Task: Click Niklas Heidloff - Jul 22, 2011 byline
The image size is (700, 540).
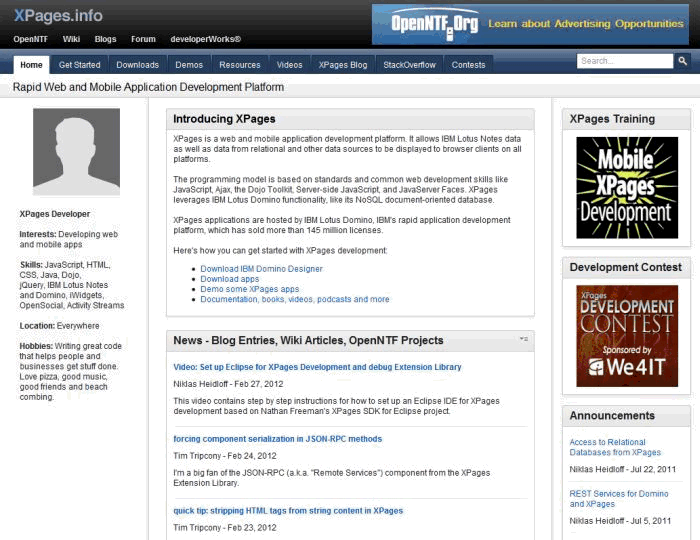Action: [623, 469]
